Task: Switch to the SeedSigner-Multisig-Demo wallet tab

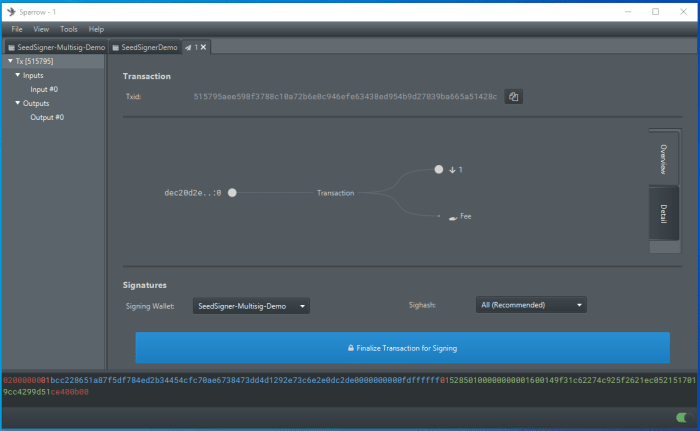Action: coord(56,47)
